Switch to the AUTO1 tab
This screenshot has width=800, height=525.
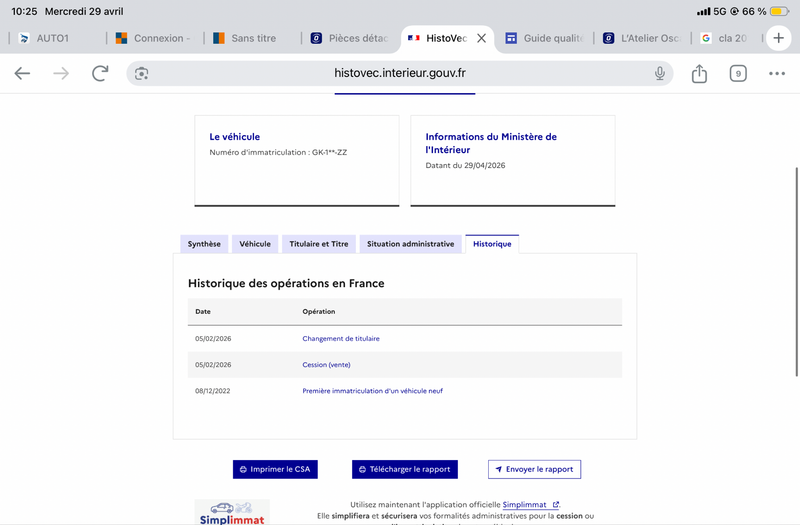coord(53,38)
